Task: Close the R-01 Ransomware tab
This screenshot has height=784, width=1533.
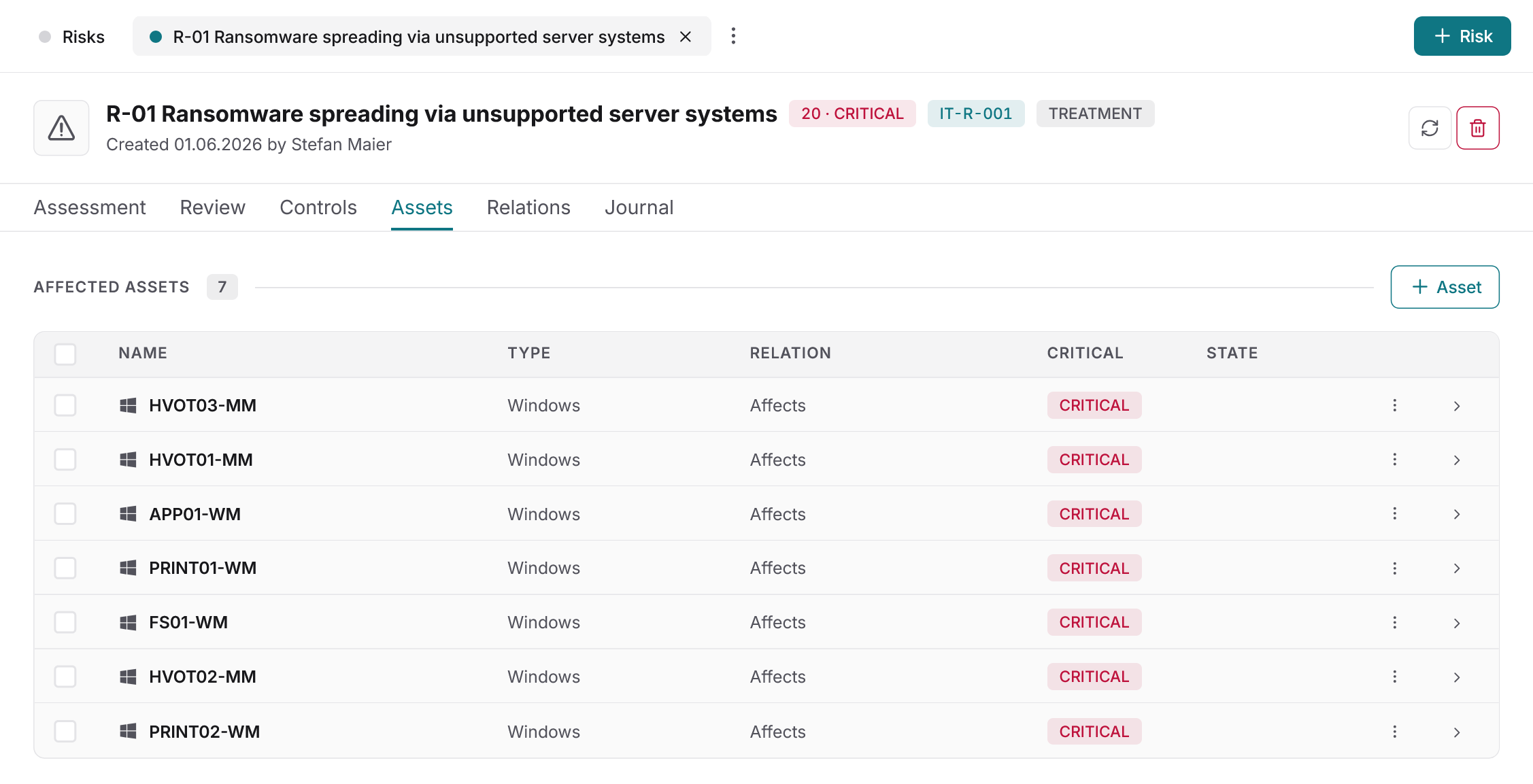Action: [686, 37]
